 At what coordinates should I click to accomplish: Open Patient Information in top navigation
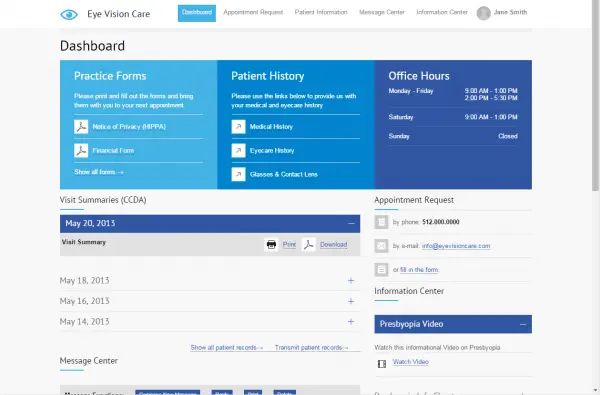coord(321,12)
